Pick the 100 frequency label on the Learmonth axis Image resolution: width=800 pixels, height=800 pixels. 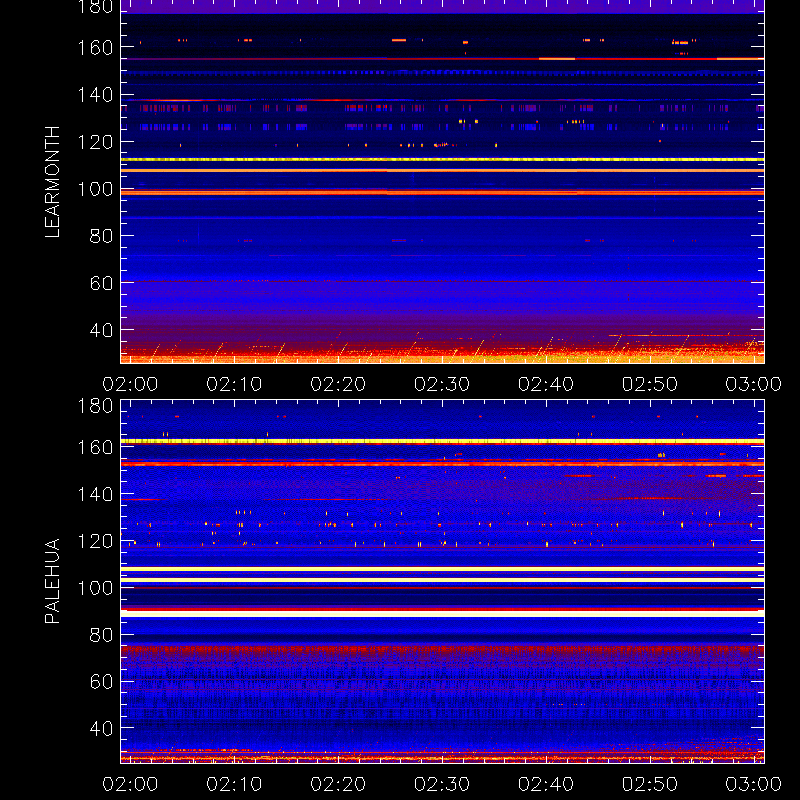click(95, 189)
